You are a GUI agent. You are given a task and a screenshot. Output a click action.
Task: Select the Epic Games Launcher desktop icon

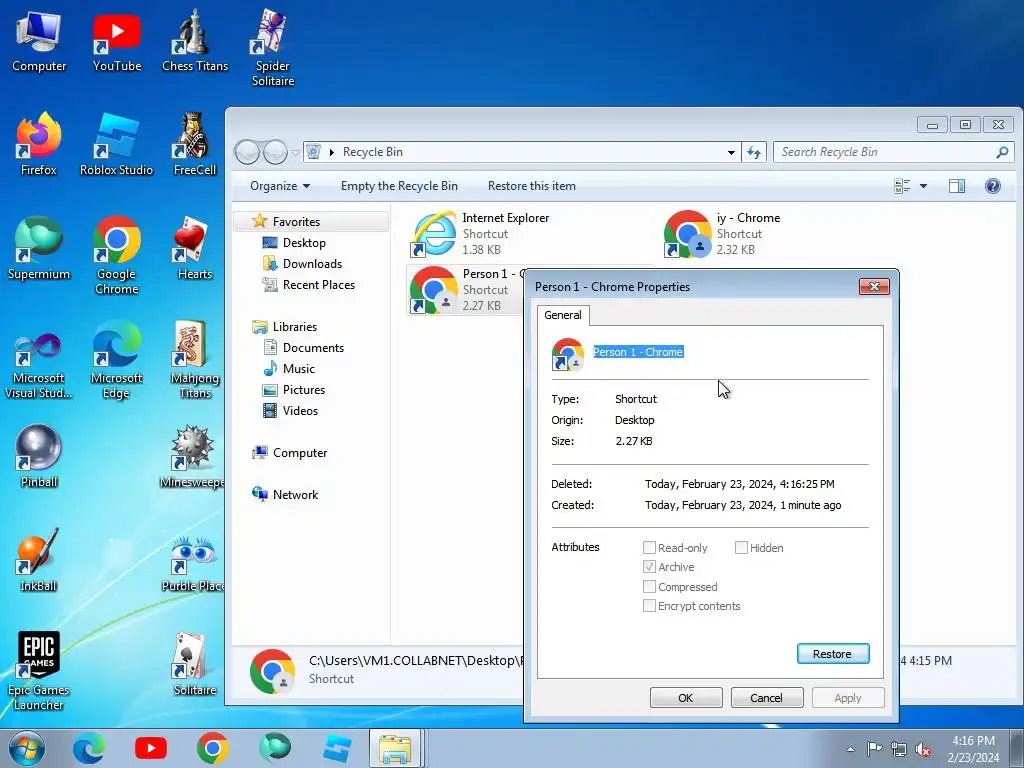coord(39,671)
